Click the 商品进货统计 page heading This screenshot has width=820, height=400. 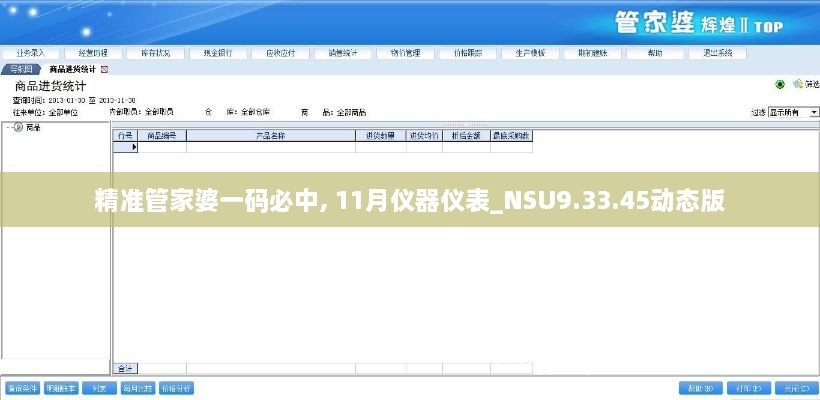coord(50,86)
